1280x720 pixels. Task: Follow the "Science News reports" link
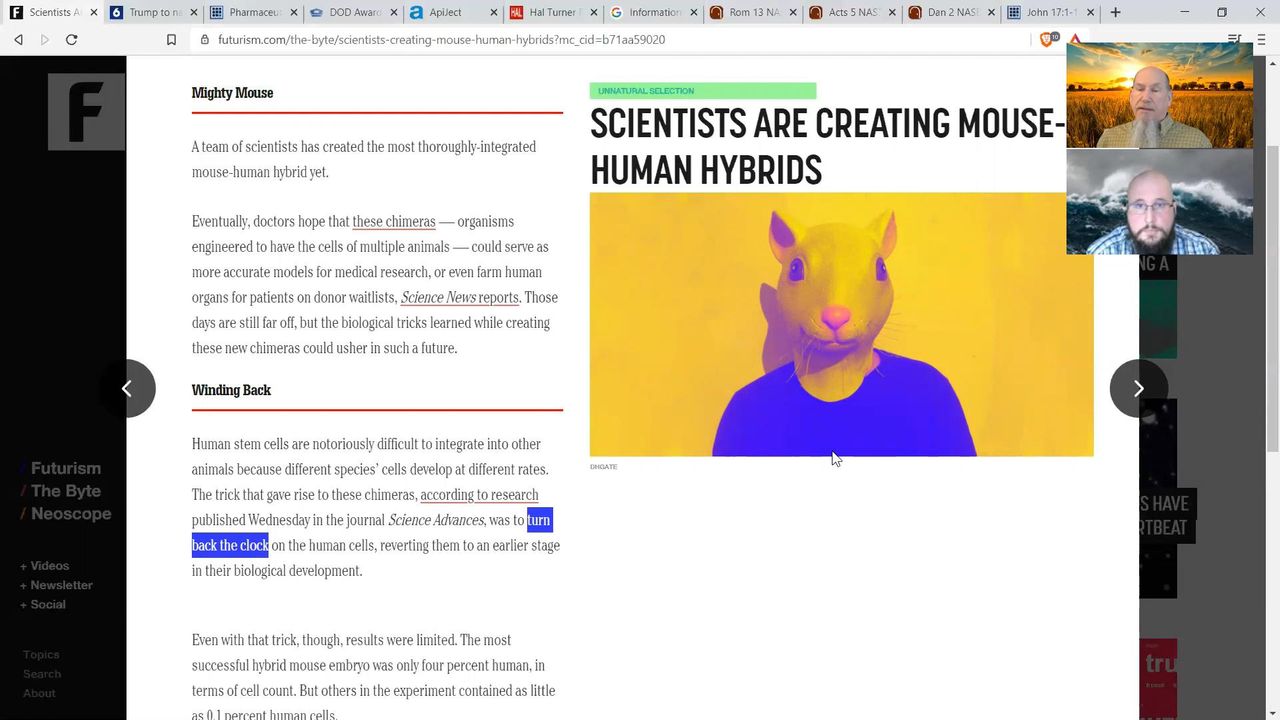tap(459, 297)
